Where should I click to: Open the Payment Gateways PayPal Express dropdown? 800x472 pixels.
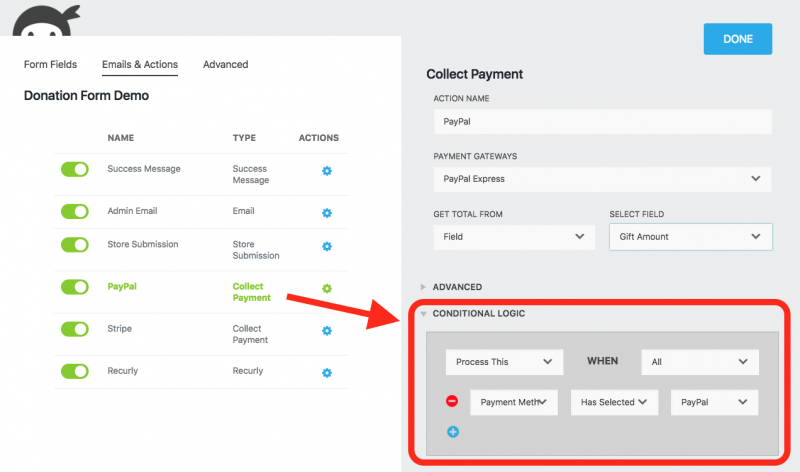(603, 179)
